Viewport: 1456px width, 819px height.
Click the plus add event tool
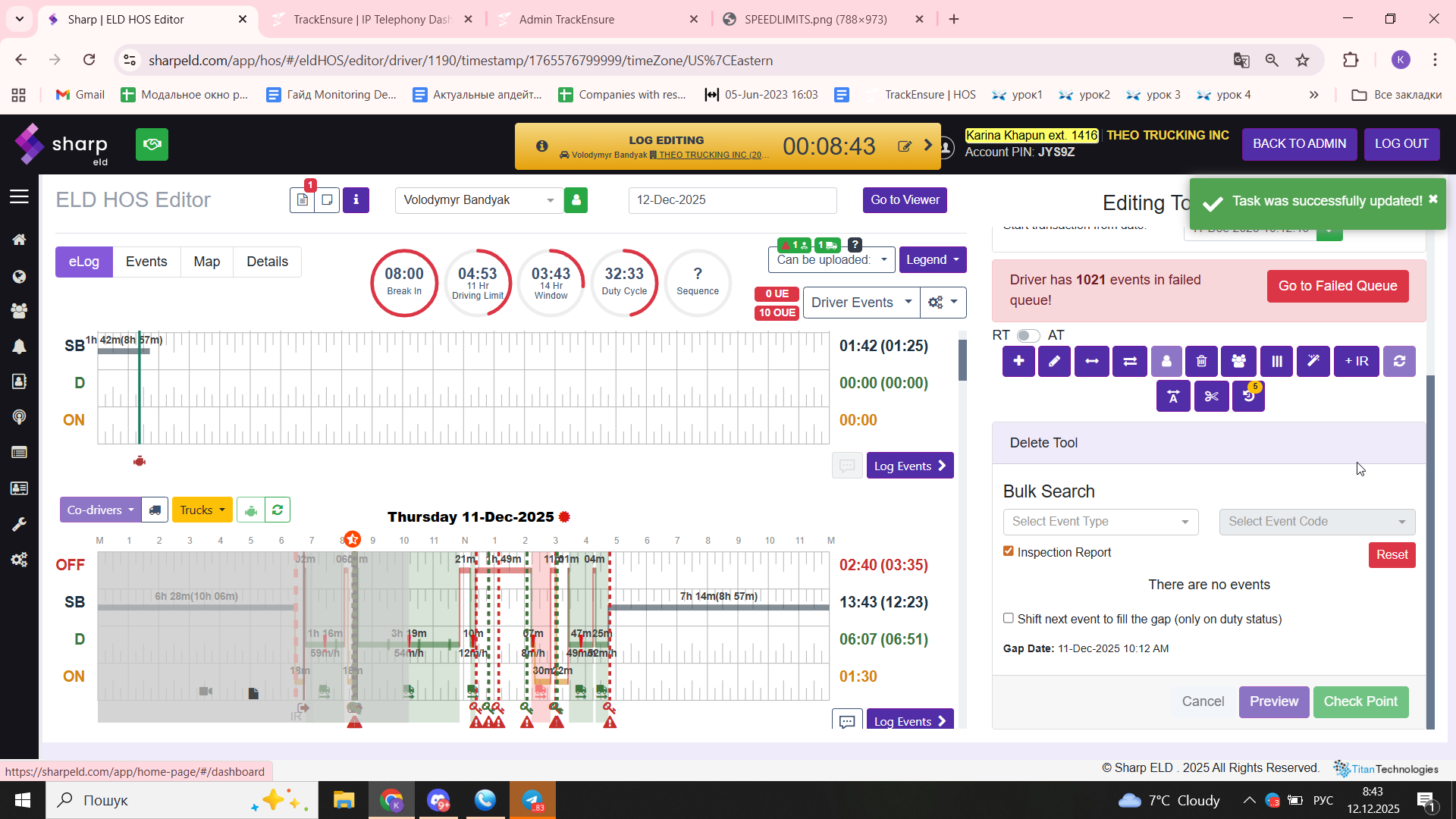[x=1018, y=362]
